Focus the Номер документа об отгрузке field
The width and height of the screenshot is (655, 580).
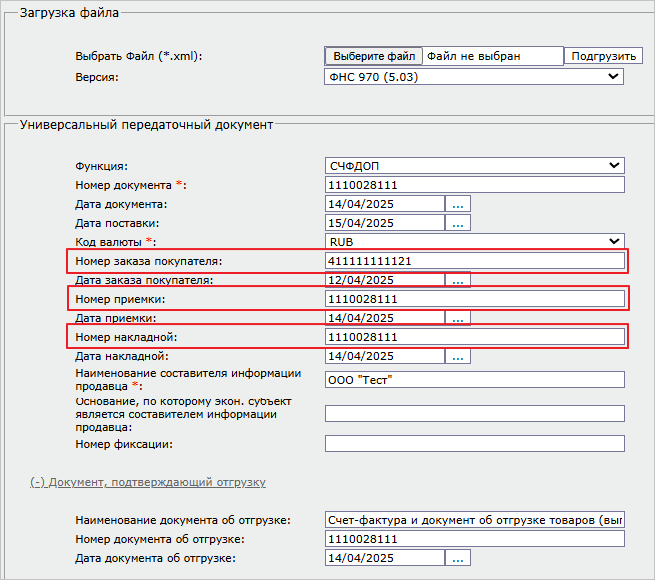(474, 539)
